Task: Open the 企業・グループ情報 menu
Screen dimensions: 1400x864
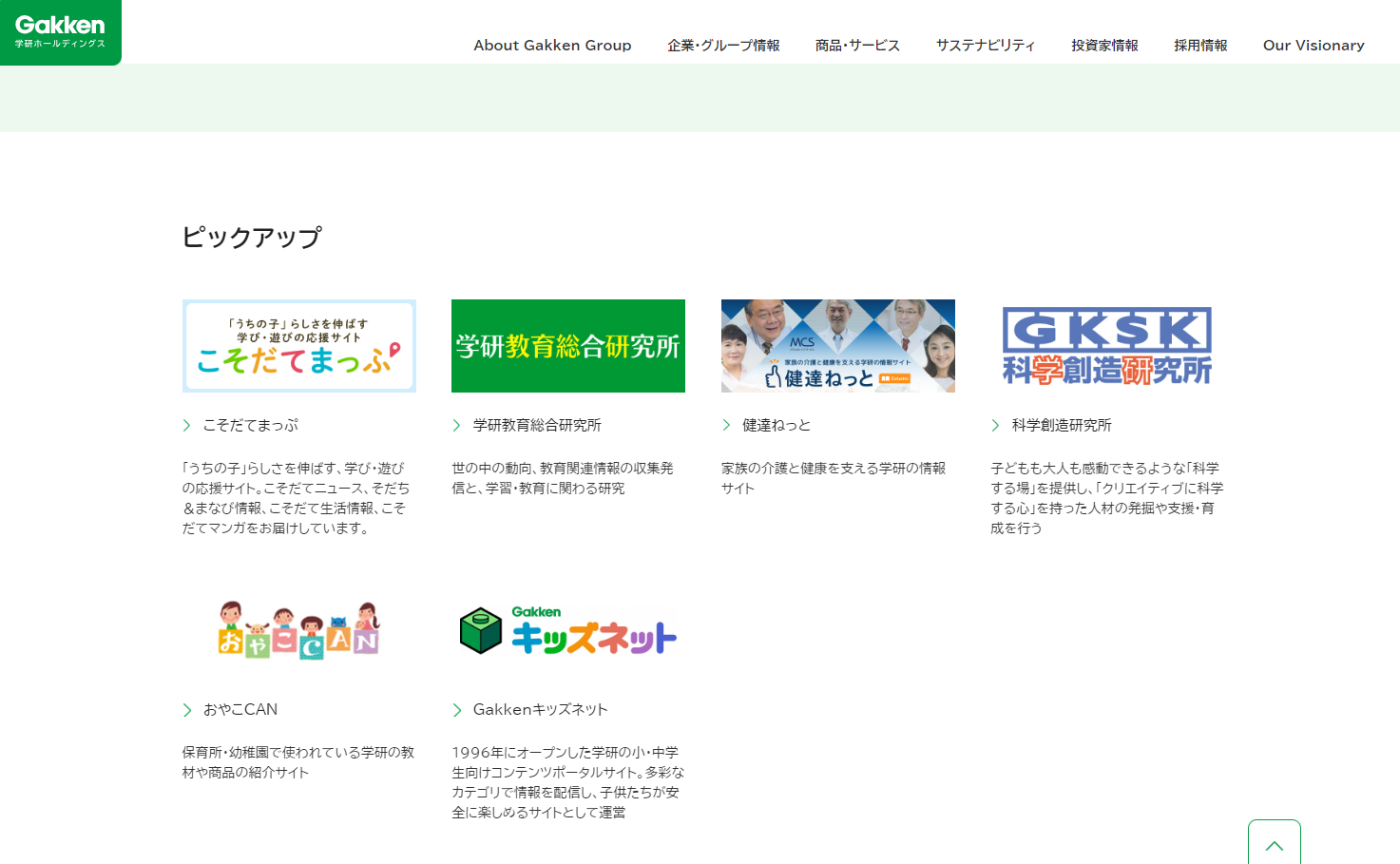Action: coord(723,46)
